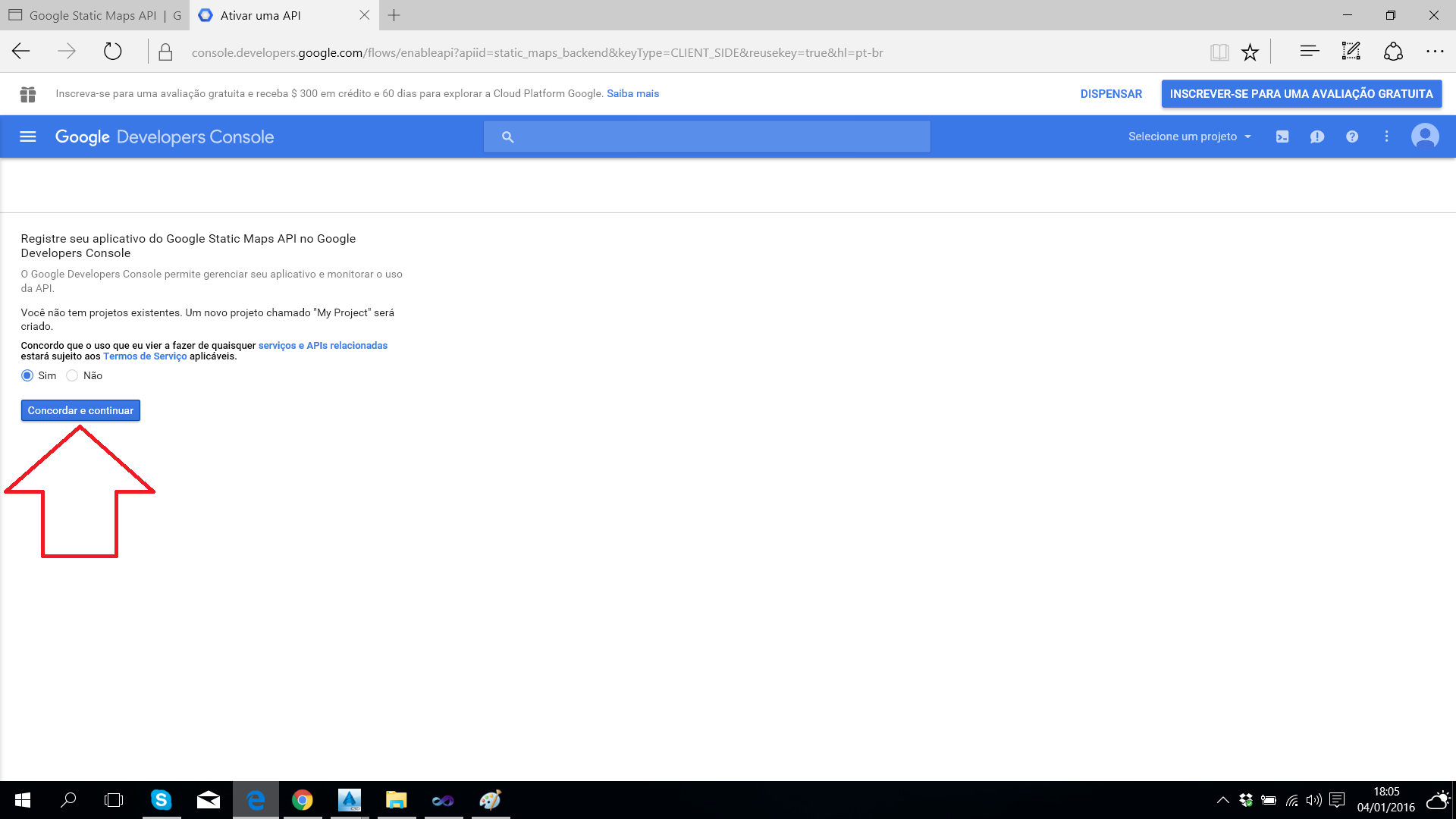Open the Termos de Serviço link
This screenshot has height=819, width=1456.
145,356
